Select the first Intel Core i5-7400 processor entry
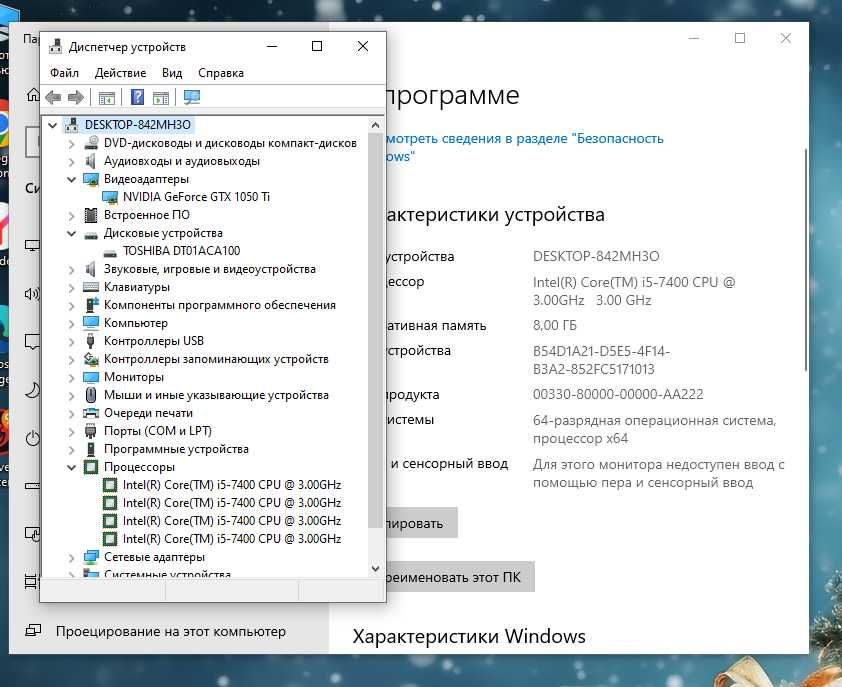 (x=231, y=485)
